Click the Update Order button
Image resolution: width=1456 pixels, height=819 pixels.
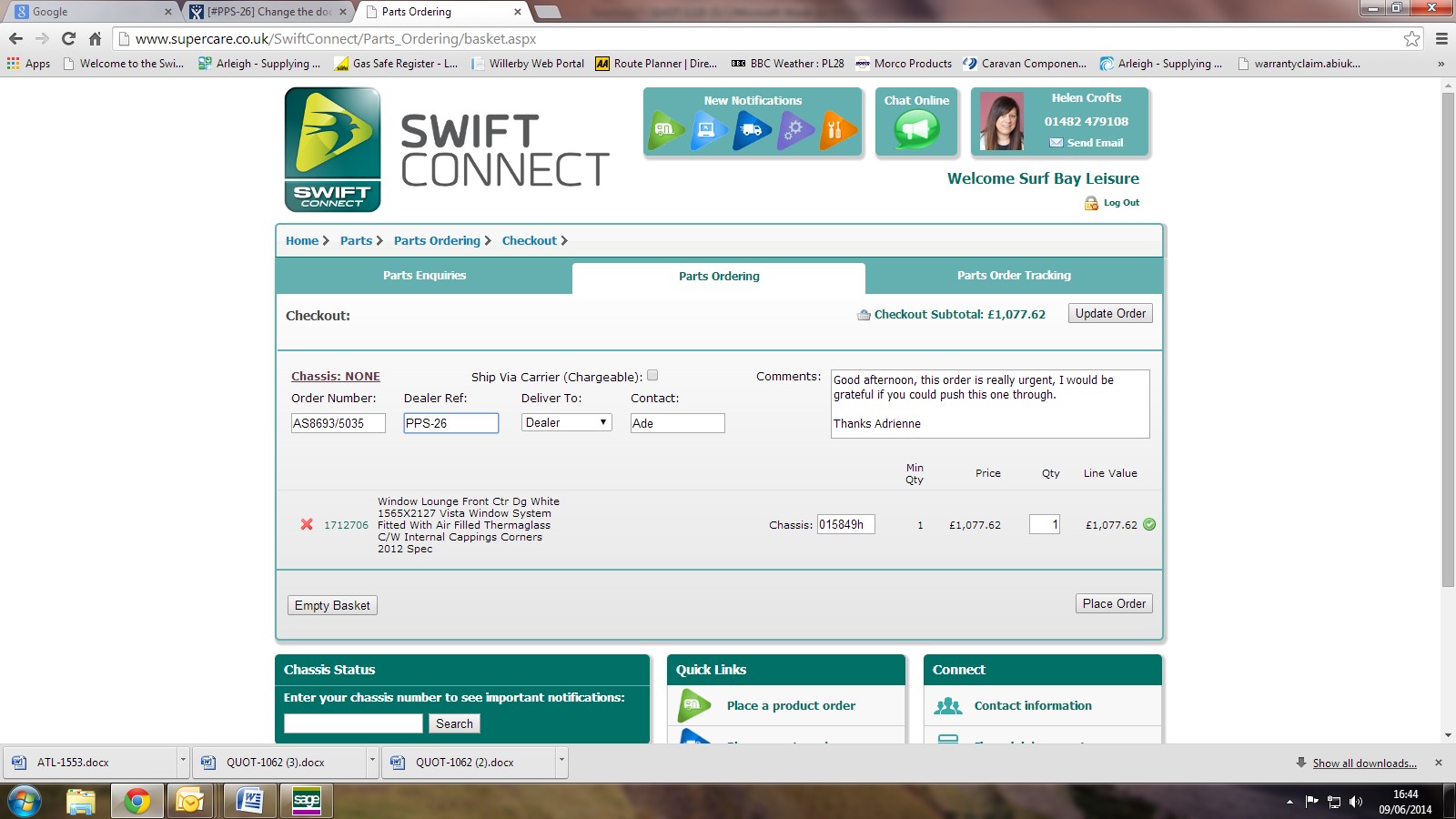click(x=1110, y=313)
